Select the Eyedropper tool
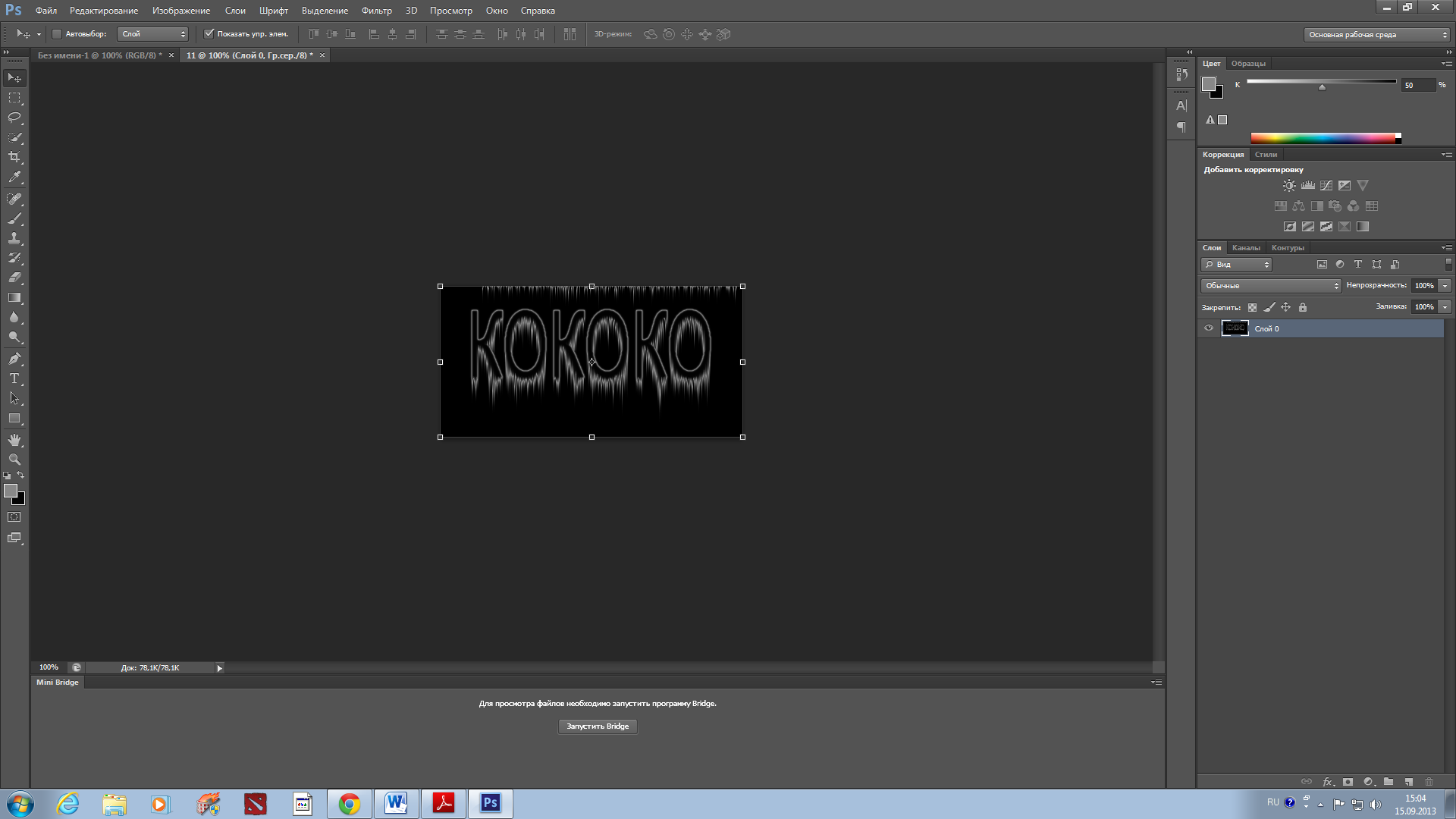This screenshot has height=819, width=1456. [14, 177]
